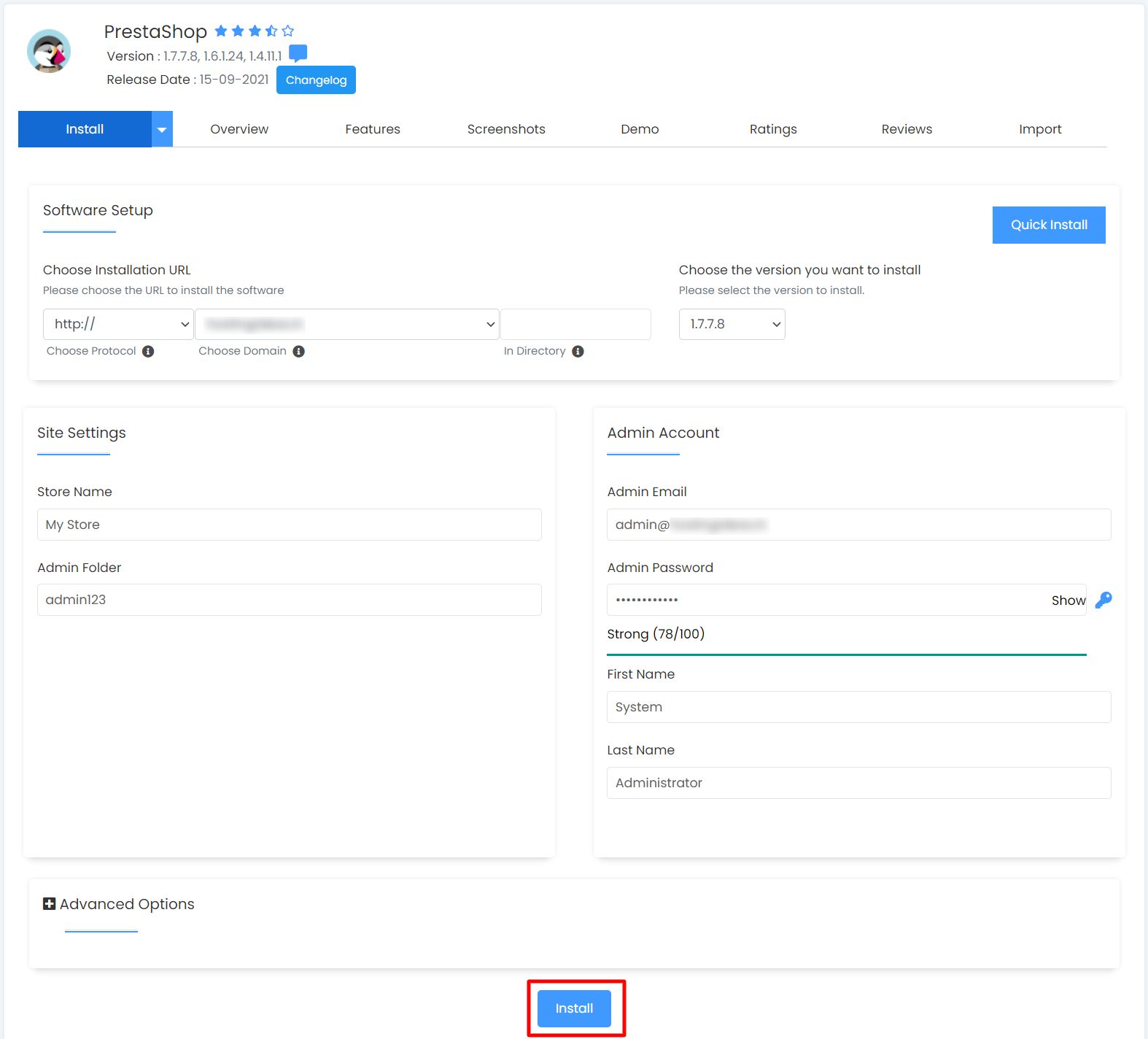Click the In Directory input field
This screenshot has width=1148, height=1039.
[575, 324]
